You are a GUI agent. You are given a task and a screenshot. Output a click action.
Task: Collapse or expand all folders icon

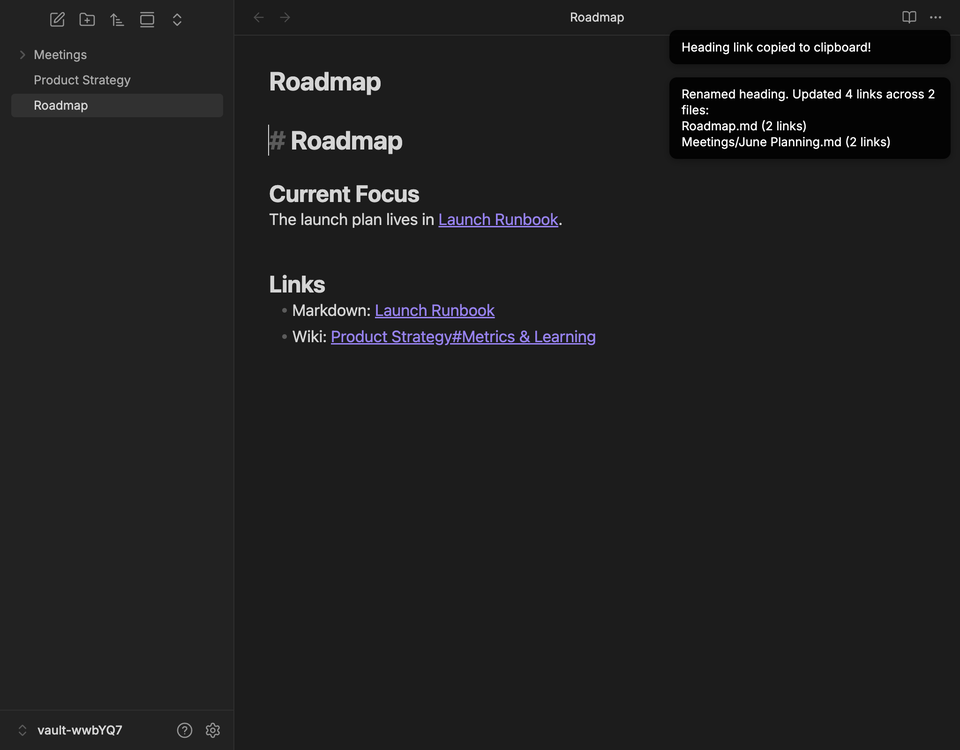tap(177, 20)
